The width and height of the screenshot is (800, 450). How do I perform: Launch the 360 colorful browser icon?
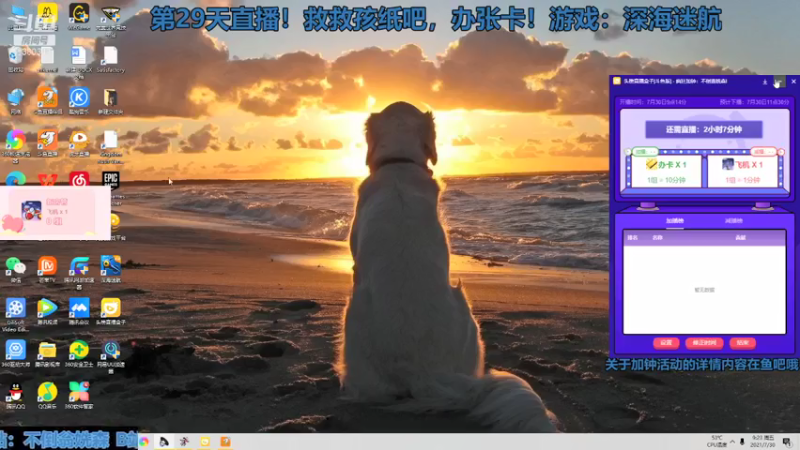15,140
